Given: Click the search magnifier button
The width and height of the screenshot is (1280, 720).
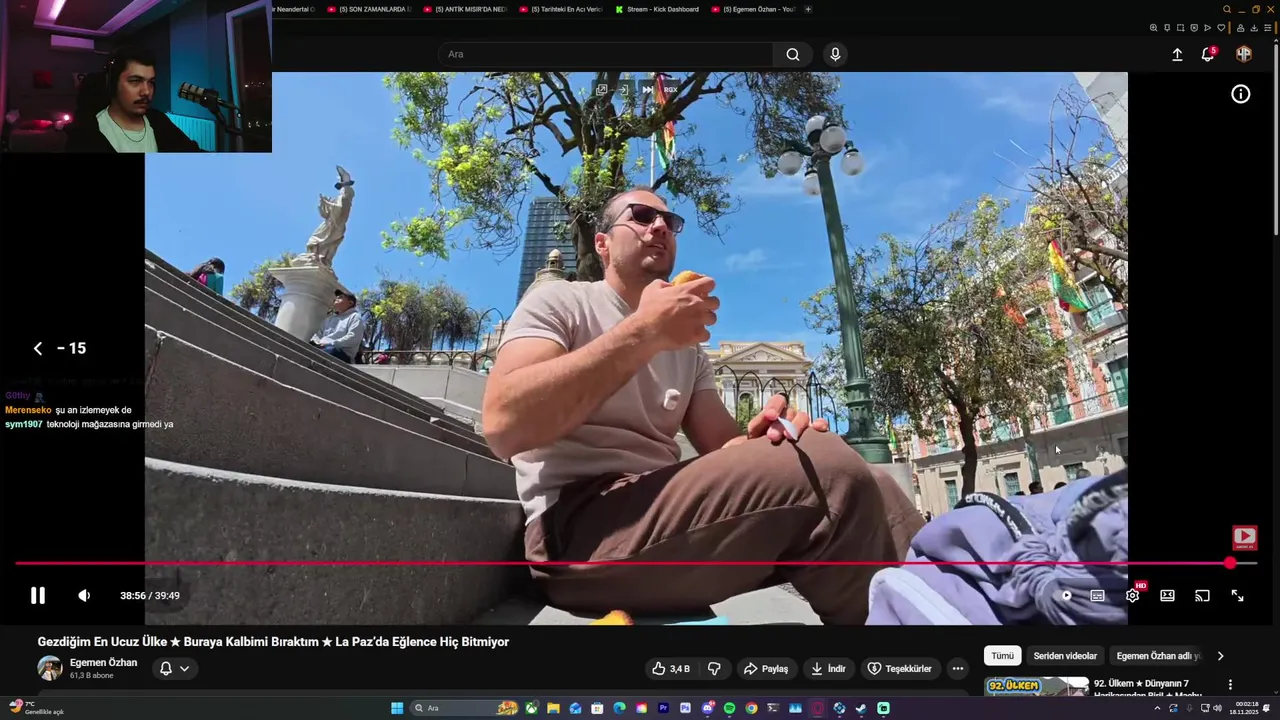Looking at the screenshot, I should pos(793,54).
